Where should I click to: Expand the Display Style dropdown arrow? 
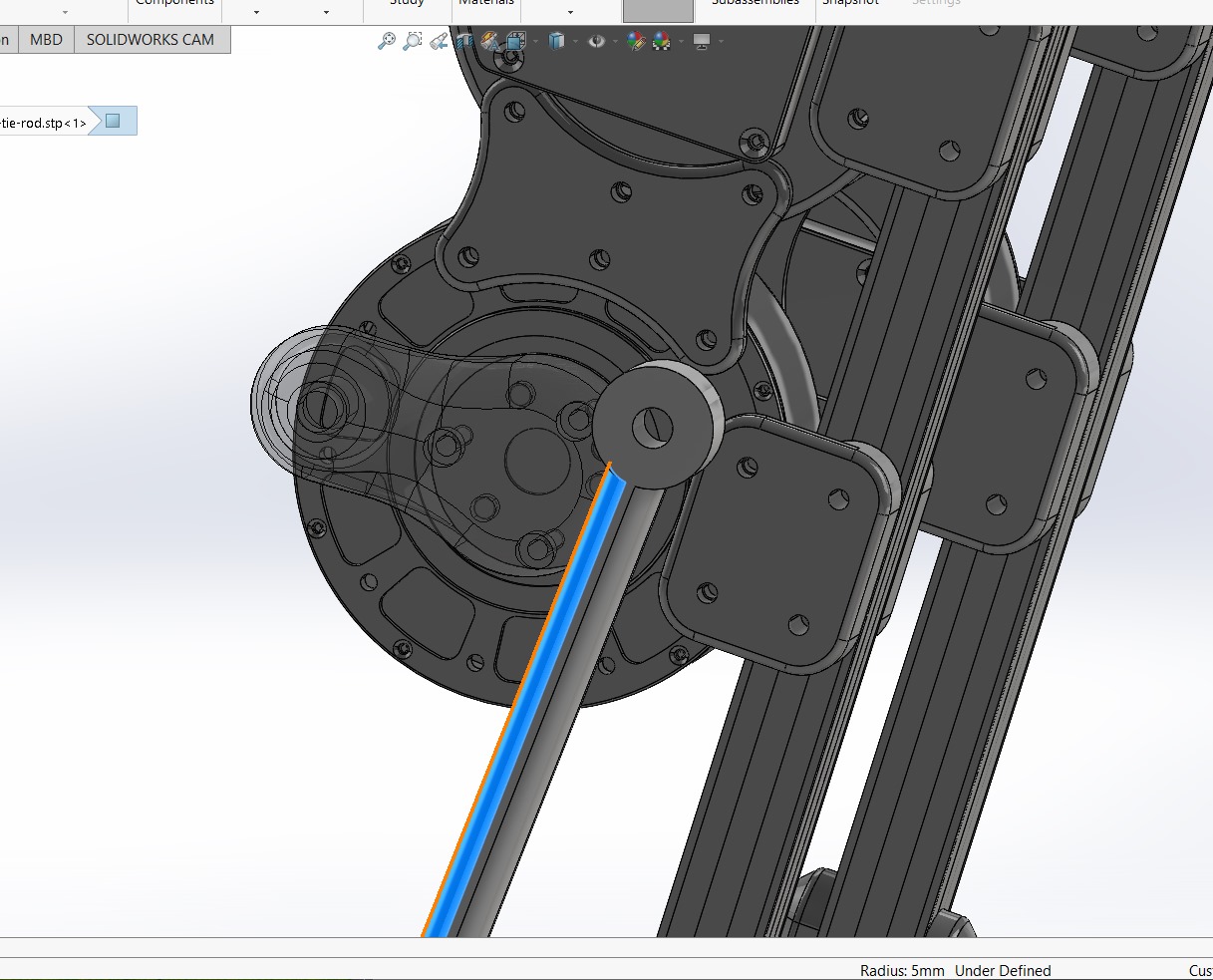pyautogui.click(x=575, y=42)
